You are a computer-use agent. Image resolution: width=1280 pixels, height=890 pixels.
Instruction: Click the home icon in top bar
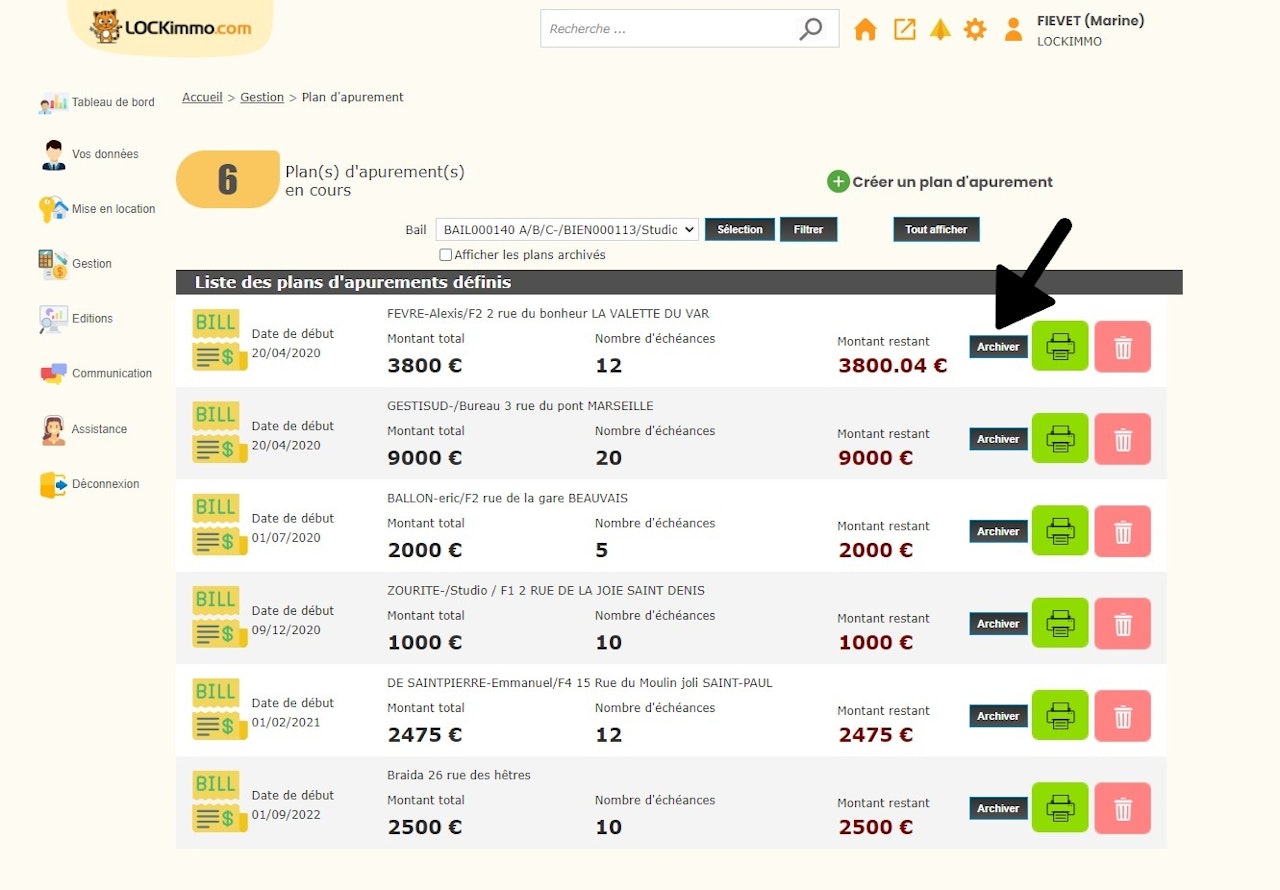pos(865,30)
